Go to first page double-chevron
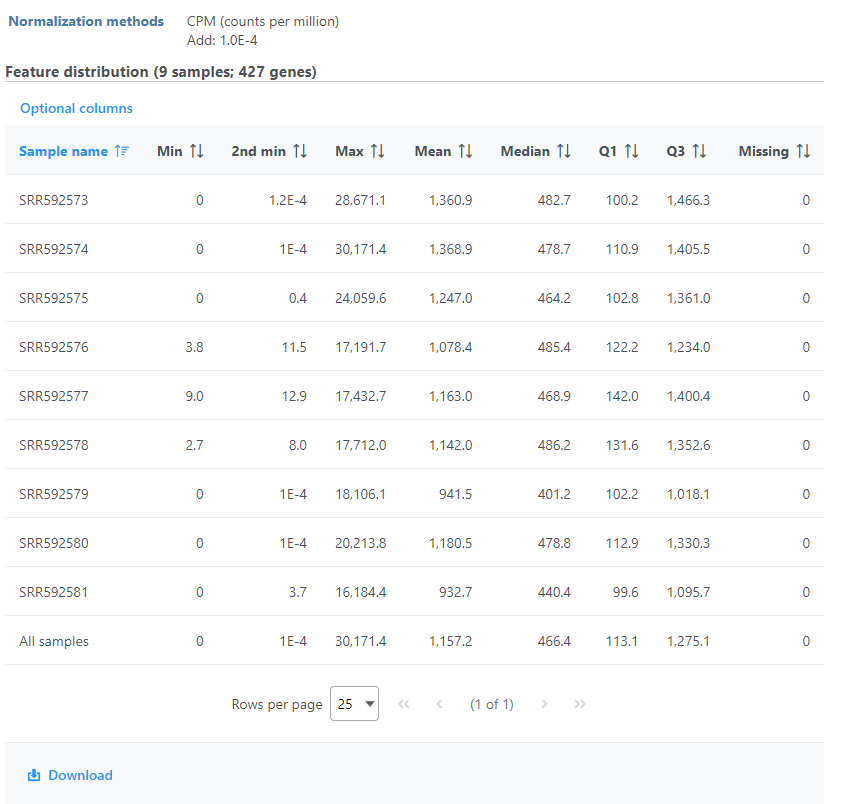 click(404, 704)
